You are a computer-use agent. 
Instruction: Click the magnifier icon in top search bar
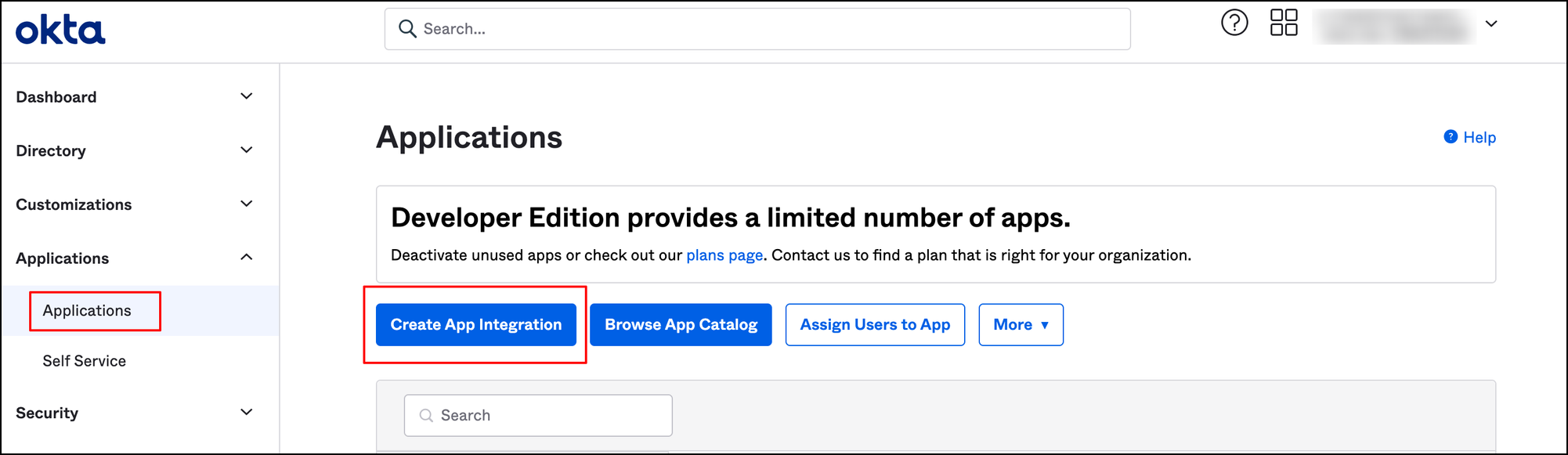407,29
